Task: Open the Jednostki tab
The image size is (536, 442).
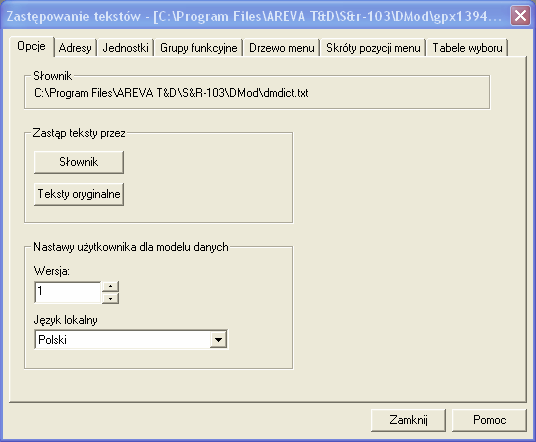Action: coord(125,48)
